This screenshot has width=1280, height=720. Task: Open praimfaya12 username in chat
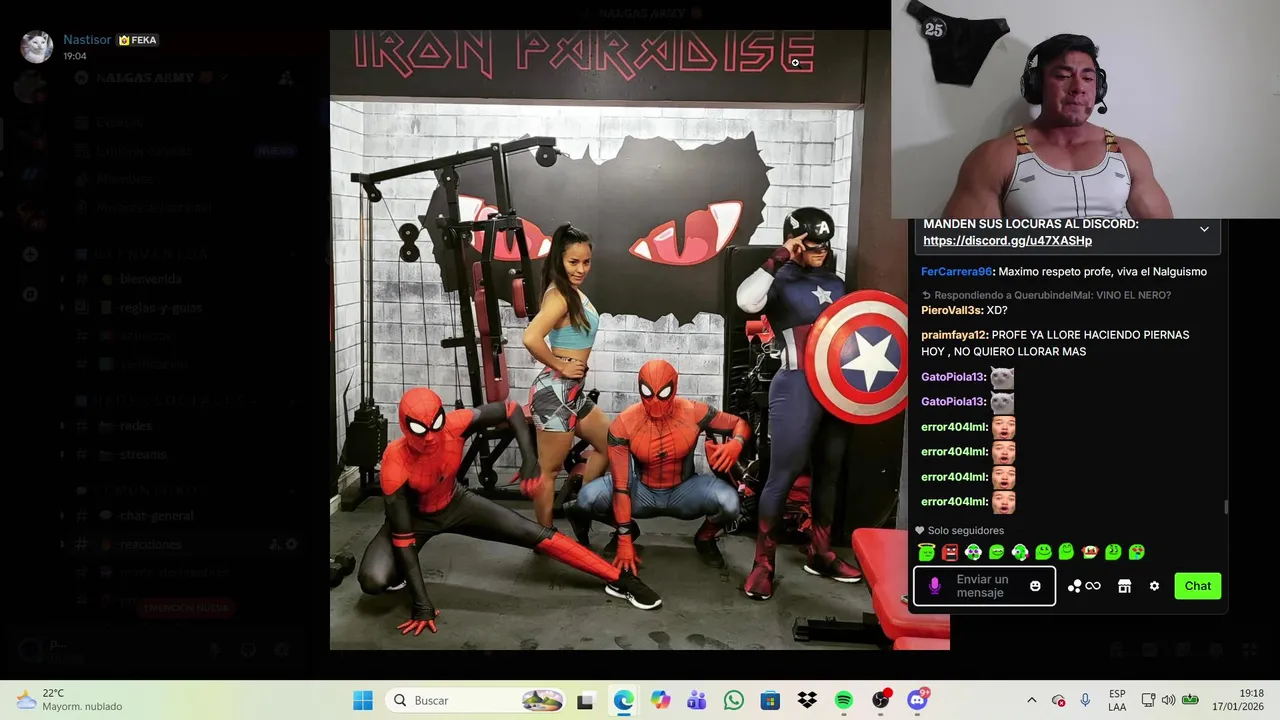[954, 335]
